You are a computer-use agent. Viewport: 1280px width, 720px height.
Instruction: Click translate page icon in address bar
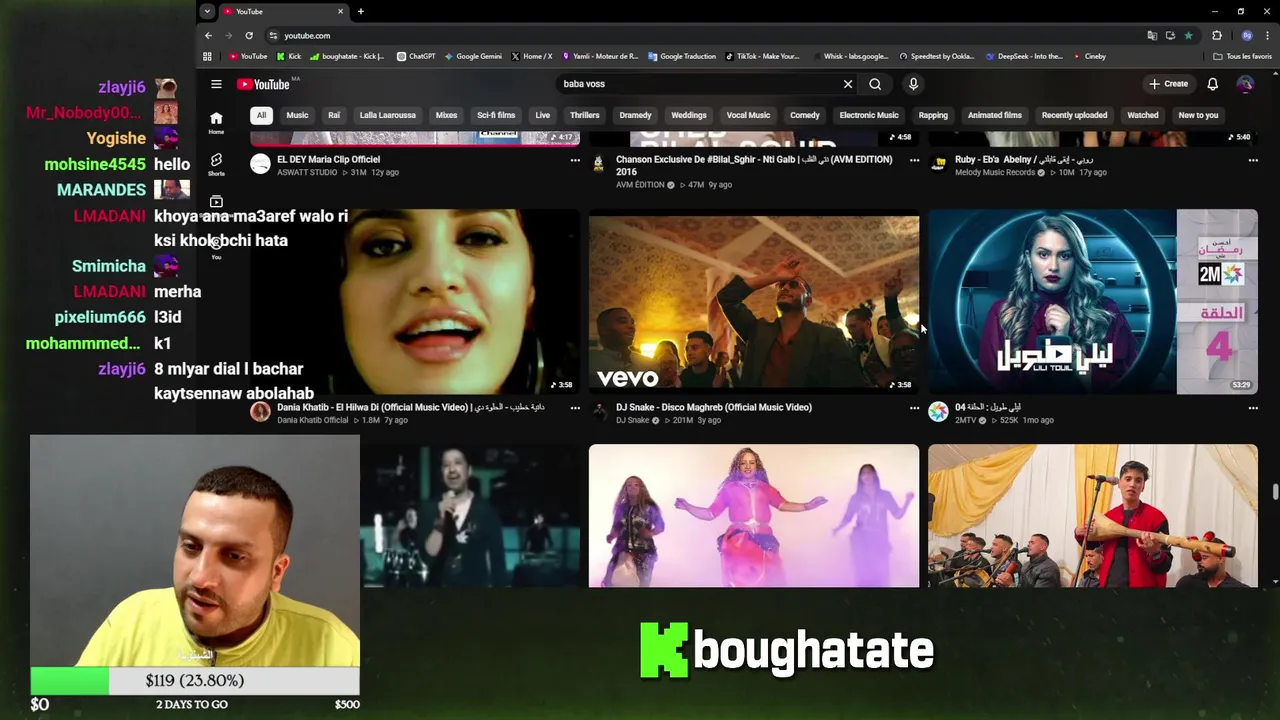(x=1152, y=35)
